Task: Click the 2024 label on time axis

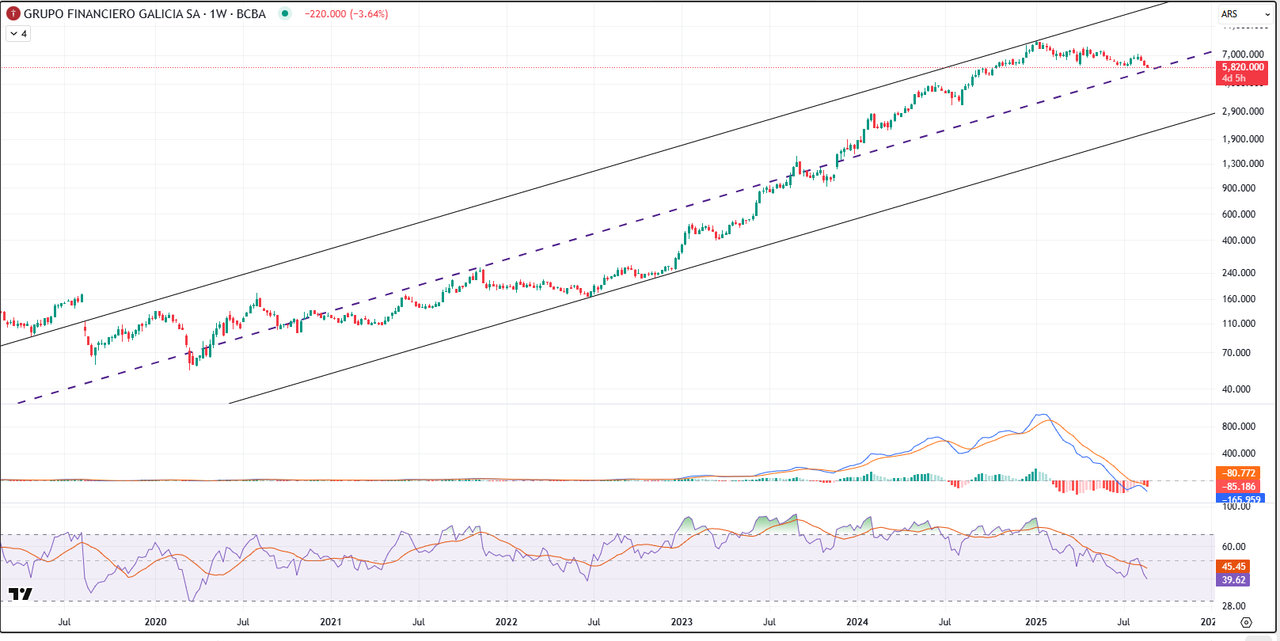Action: (858, 622)
